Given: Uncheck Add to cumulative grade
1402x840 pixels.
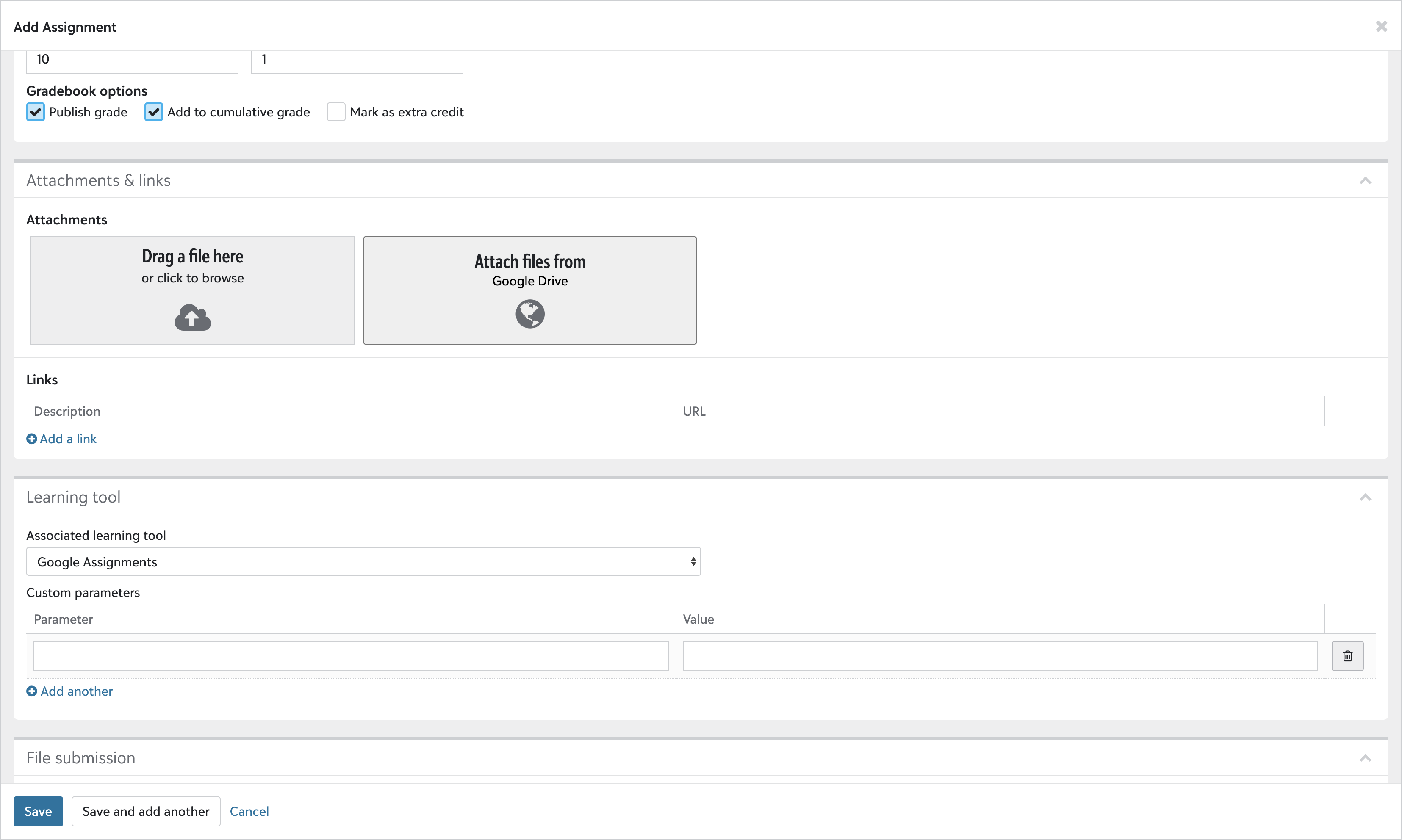Looking at the screenshot, I should [x=153, y=112].
